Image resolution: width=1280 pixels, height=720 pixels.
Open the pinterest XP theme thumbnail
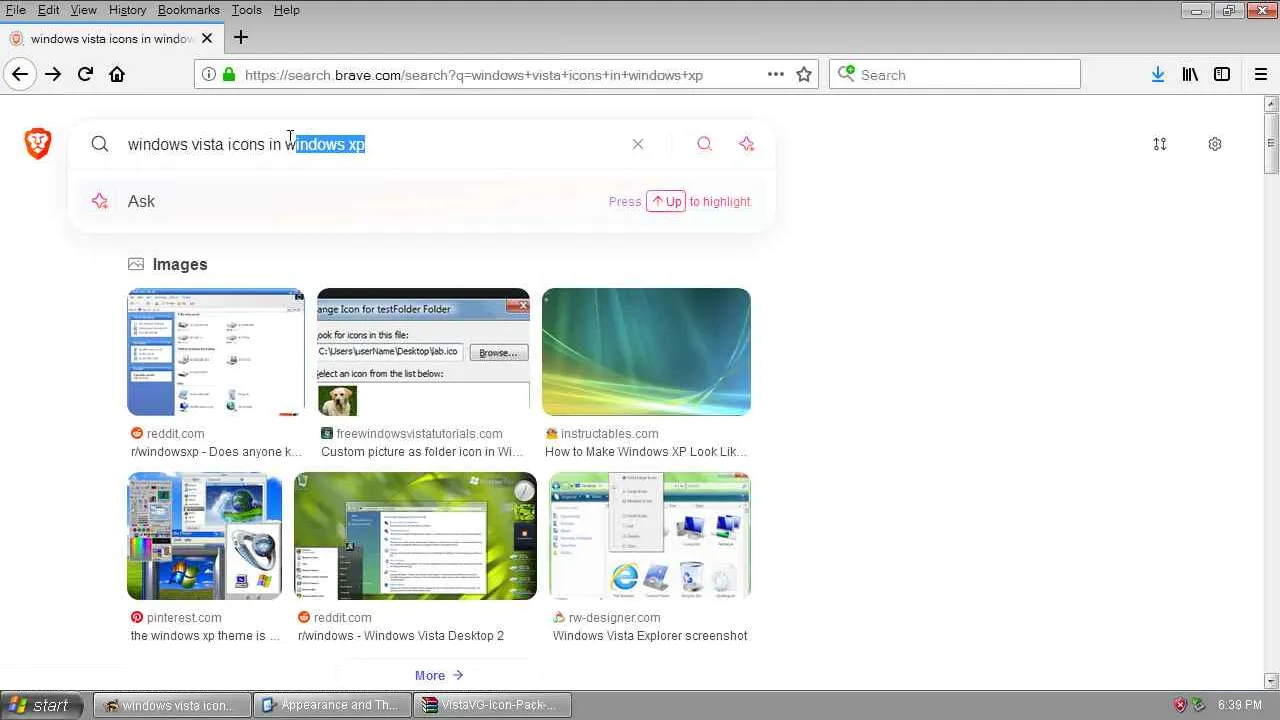(204, 536)
